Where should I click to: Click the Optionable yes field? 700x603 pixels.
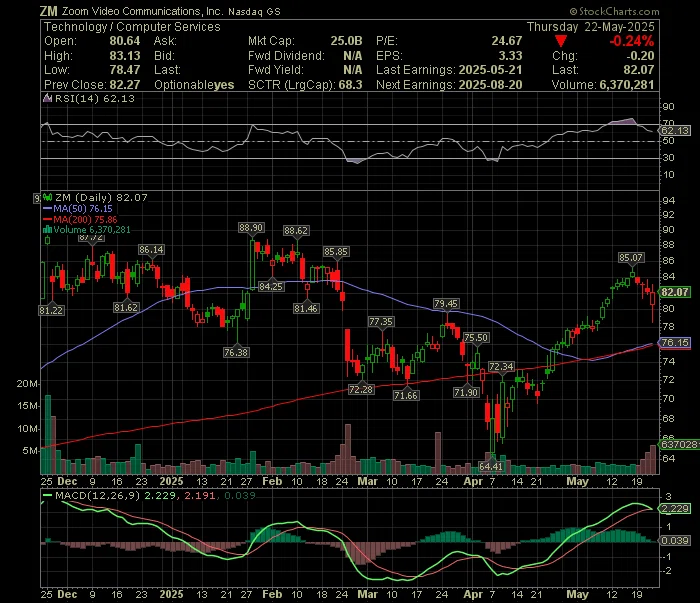point(194,85)
